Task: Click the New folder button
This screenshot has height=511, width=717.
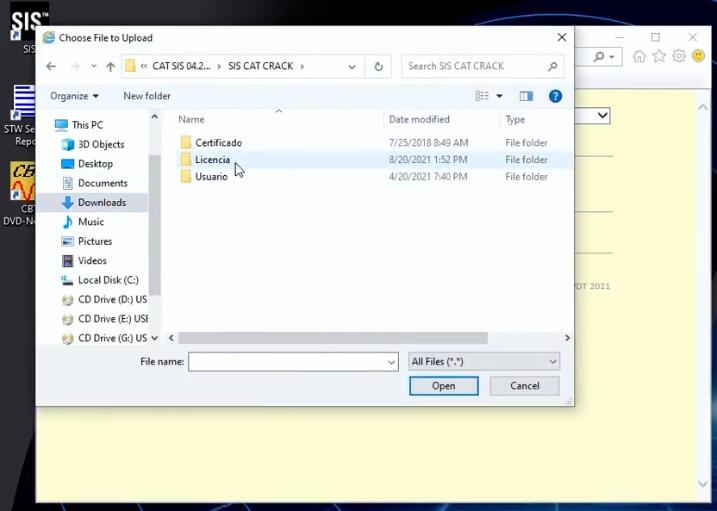Action: pyautogui.click(x=147, y=96)
